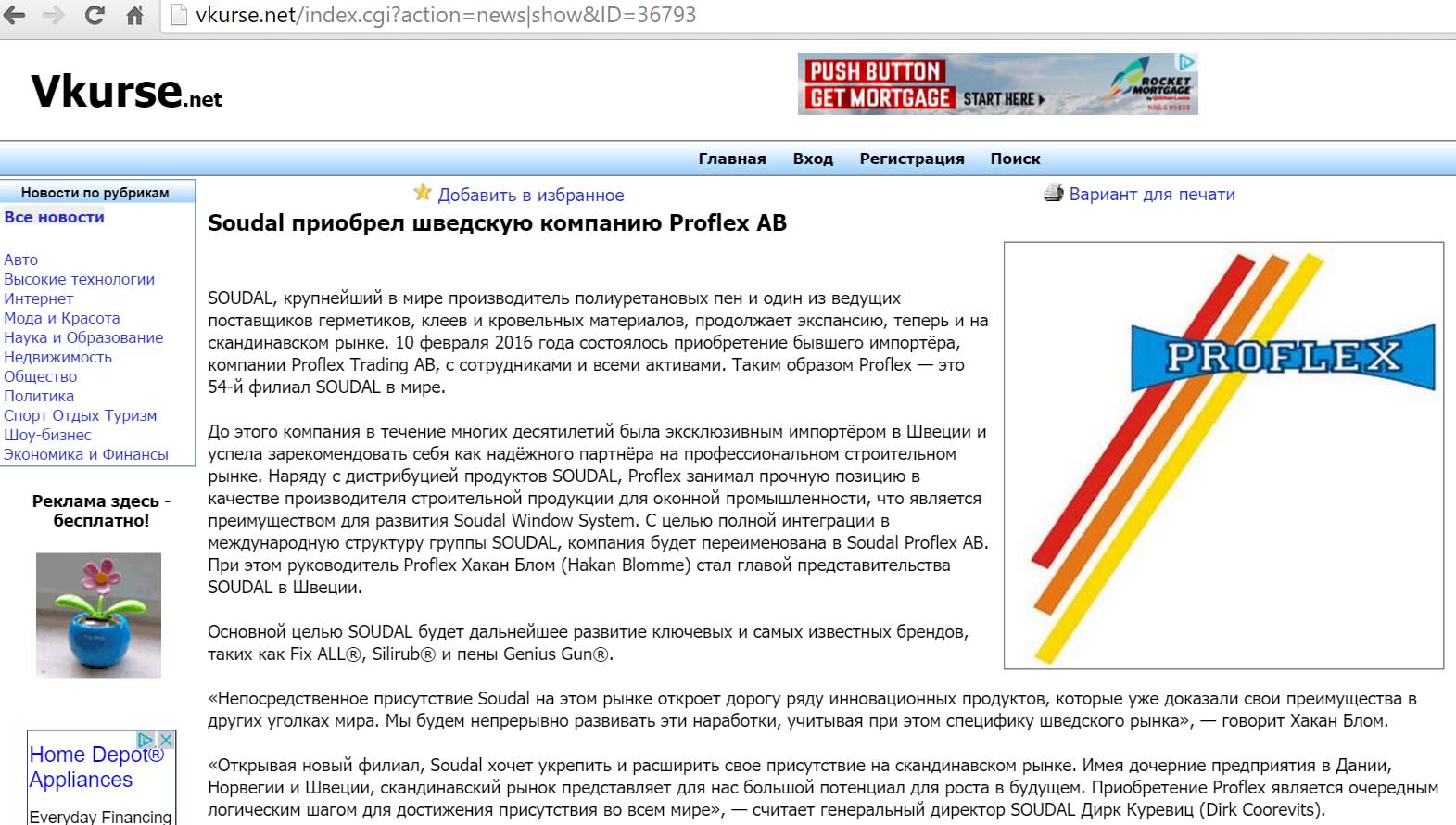
Task: Select the Спорт Отдых Туризм category
Action: (x=80, y=415)
